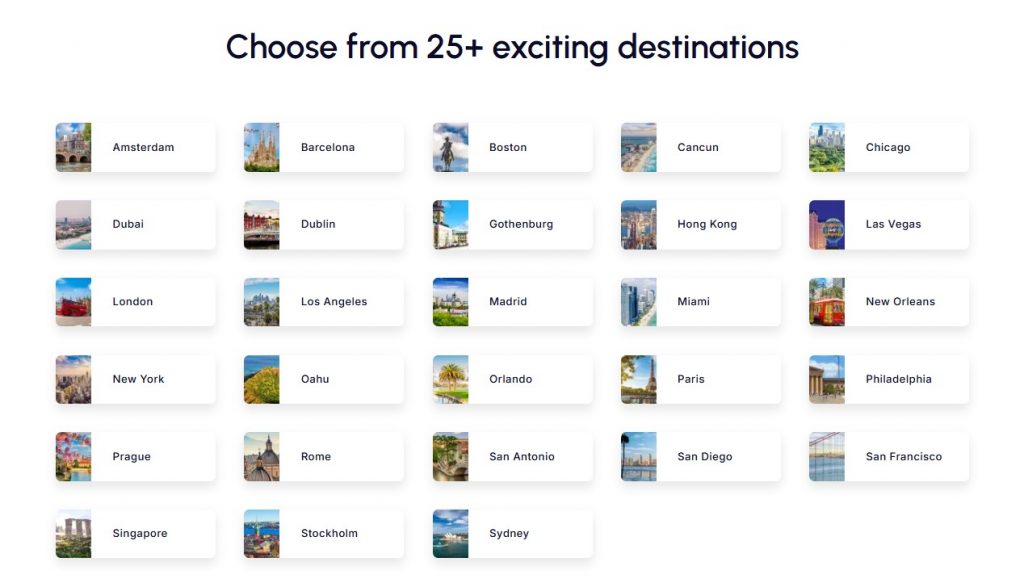The height and width of the screenshot is (583, 1024).
Task: Click the Amsterdam destination thumbnail image
Action: [73, 146]
